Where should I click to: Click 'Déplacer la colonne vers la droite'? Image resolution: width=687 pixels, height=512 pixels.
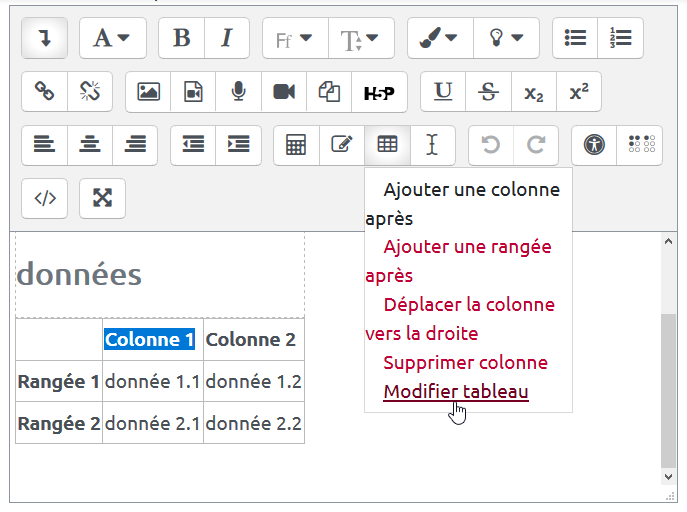click(469, 305)
